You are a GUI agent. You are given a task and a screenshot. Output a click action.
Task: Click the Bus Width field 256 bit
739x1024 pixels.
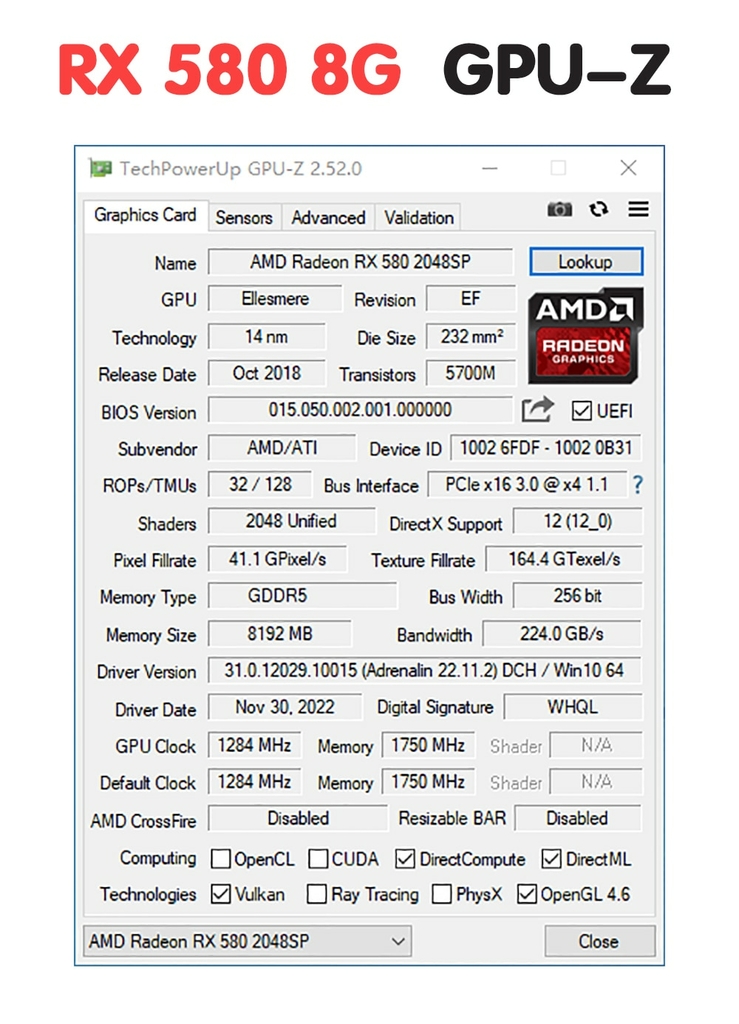(x=578, y=596)
